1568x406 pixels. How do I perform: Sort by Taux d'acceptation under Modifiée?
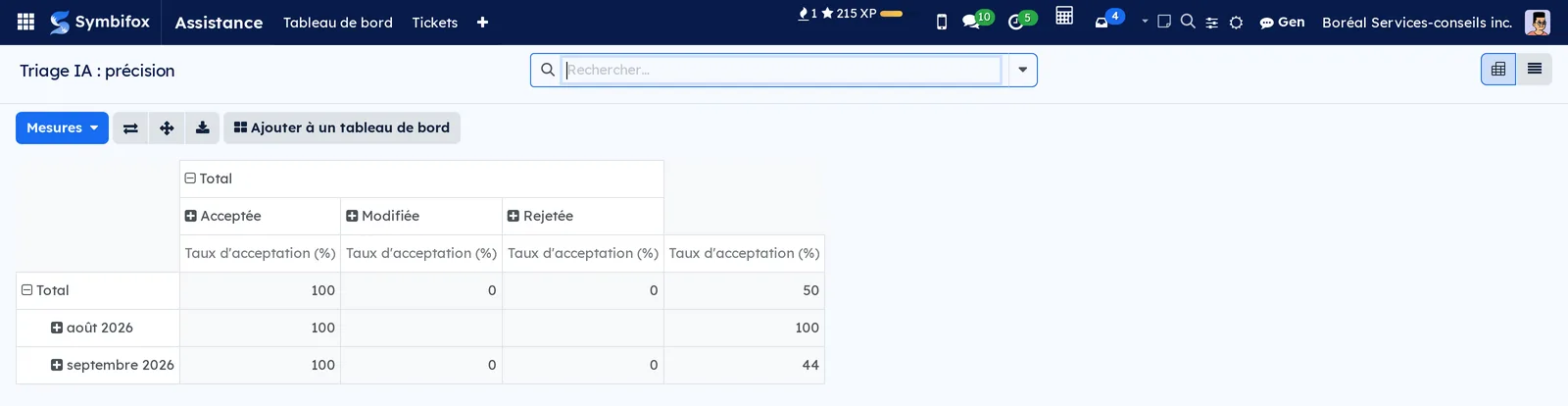pos(421,253)
